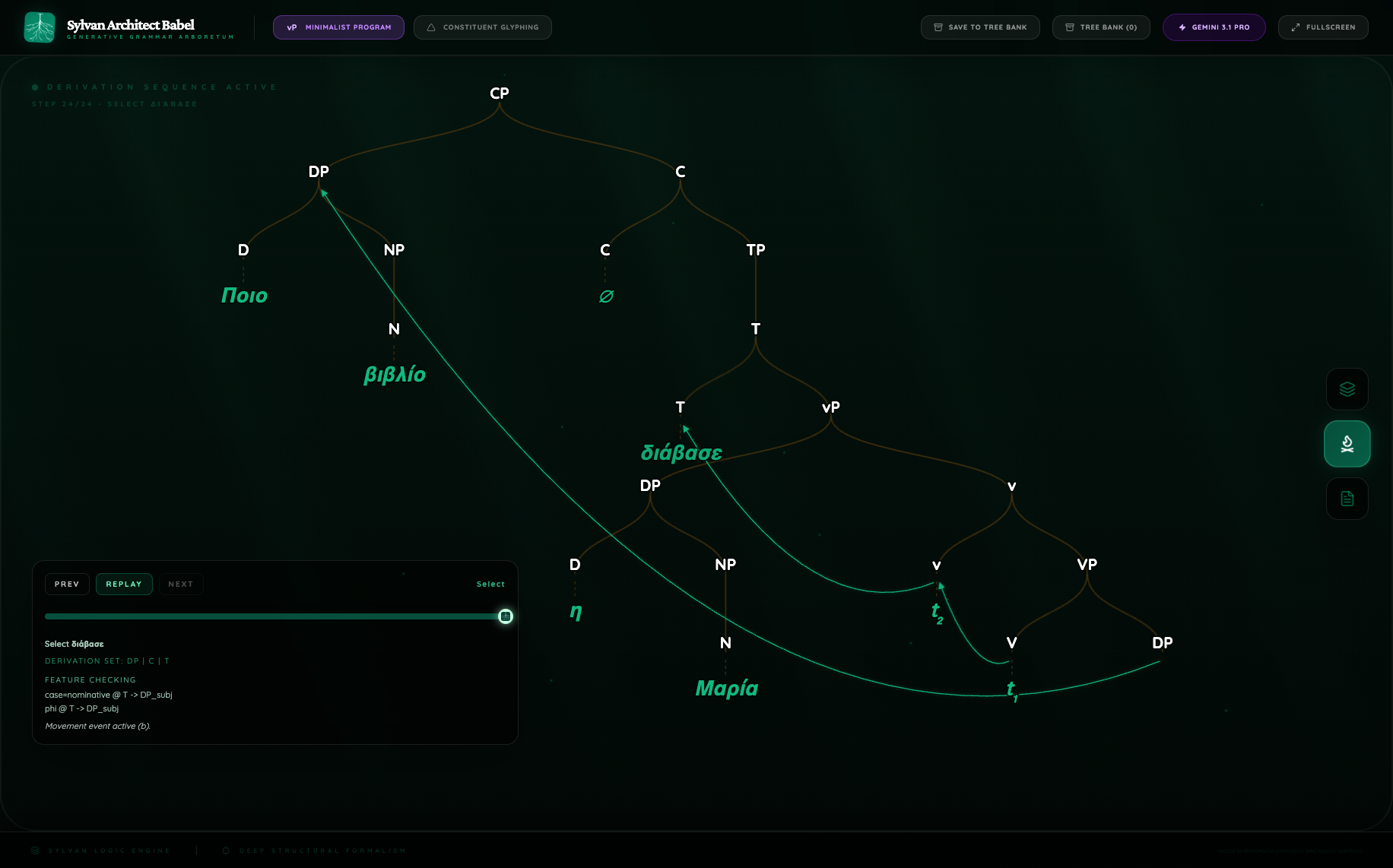Click the Sylvan Architect Babel tree logo
This screenshot has height=868, width=1393.
(x=40, y=27)
